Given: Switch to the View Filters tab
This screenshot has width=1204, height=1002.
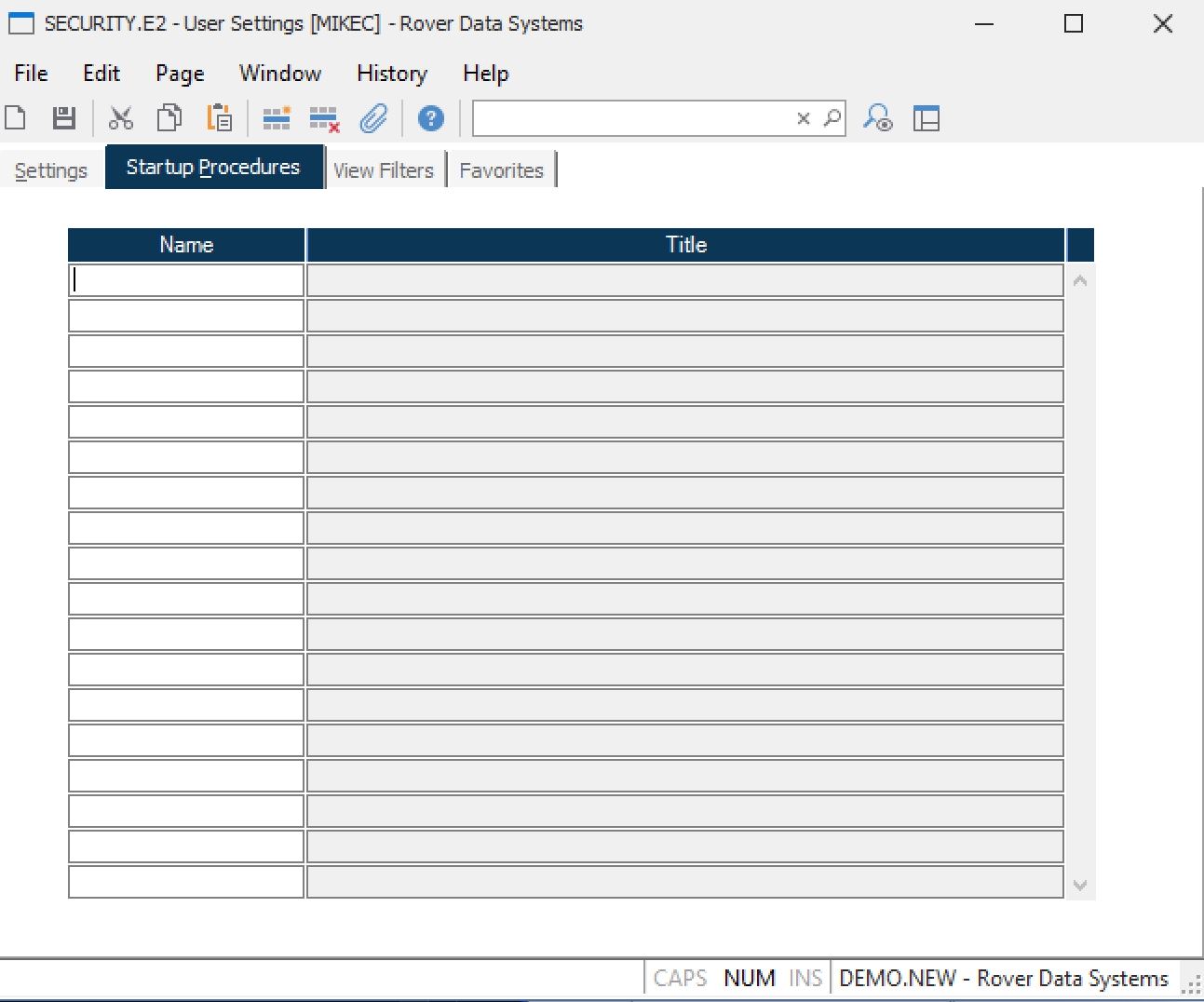Looking at the screenshot, I should pos(384,170).
